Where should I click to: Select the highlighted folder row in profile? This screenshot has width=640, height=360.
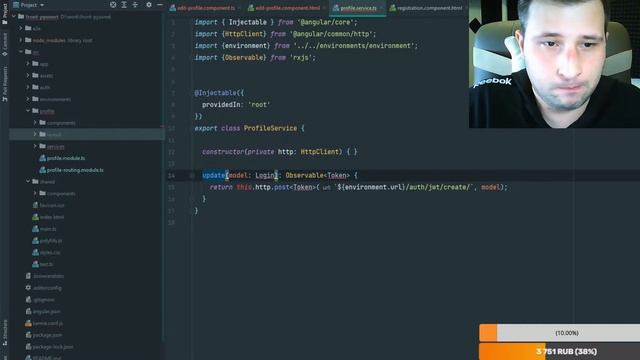[87, 134]
